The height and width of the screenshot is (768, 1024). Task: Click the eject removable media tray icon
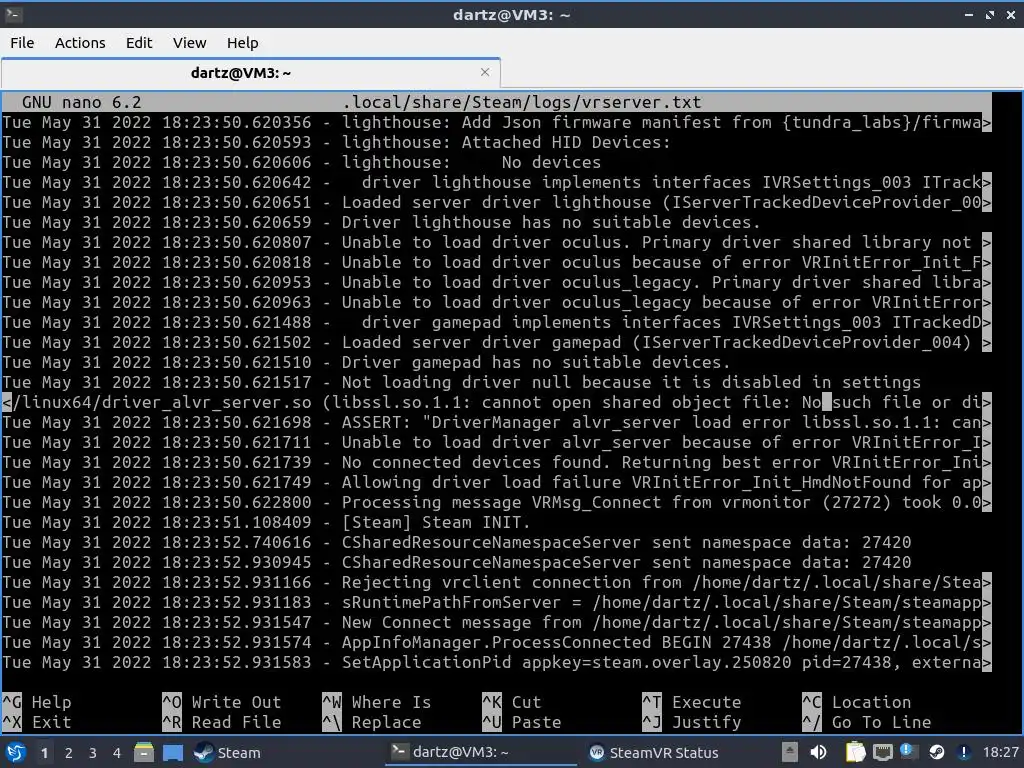tap(790, 752)
